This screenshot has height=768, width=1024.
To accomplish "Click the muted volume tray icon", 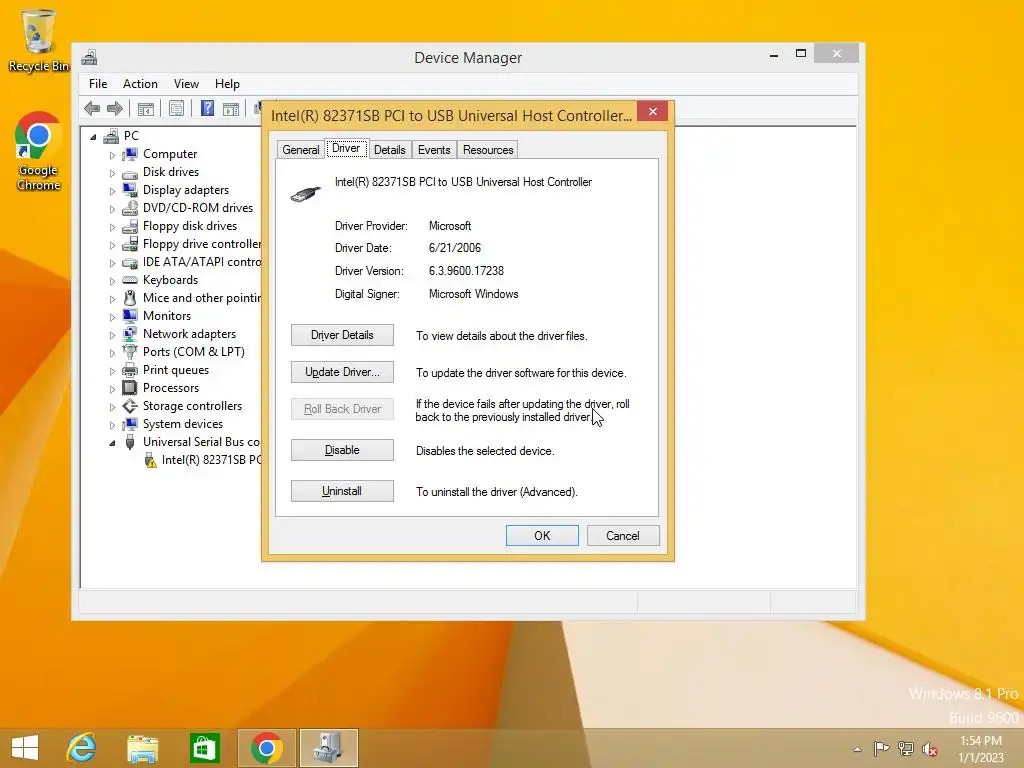I will (929, 749).
